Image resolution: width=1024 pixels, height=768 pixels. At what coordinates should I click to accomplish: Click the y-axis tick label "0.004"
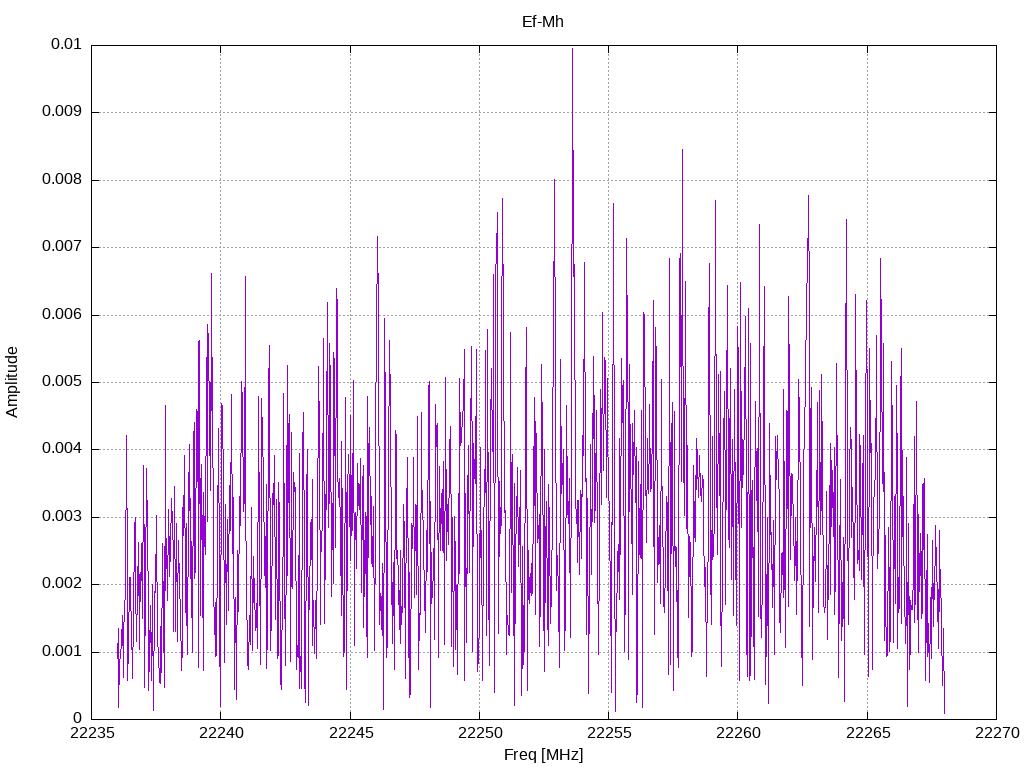coord(62,449)
